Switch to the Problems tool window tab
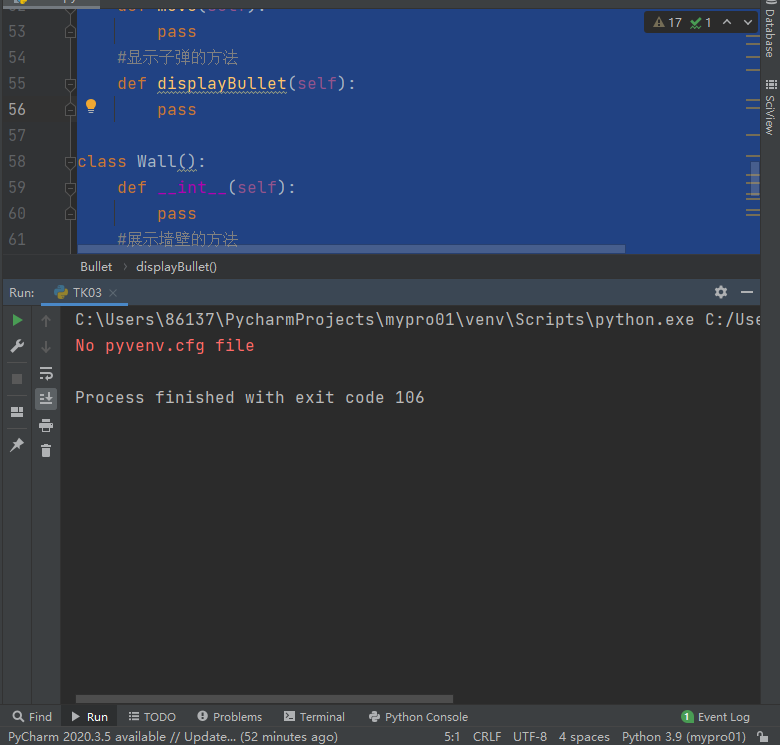This screenshot has height=745, width=780. pyautogui.click(x=229, y=717)
